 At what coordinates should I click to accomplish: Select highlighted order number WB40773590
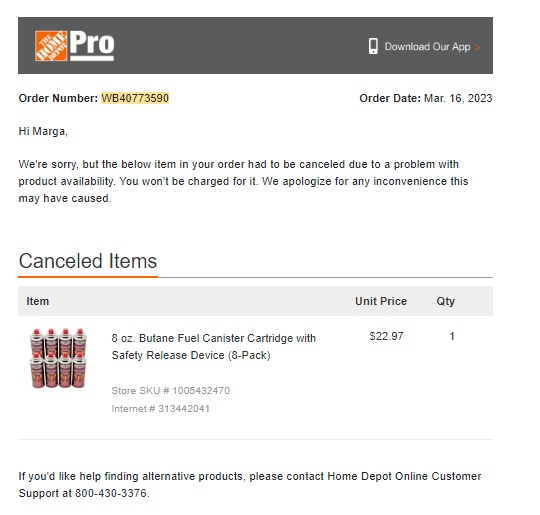pos(135,98)
